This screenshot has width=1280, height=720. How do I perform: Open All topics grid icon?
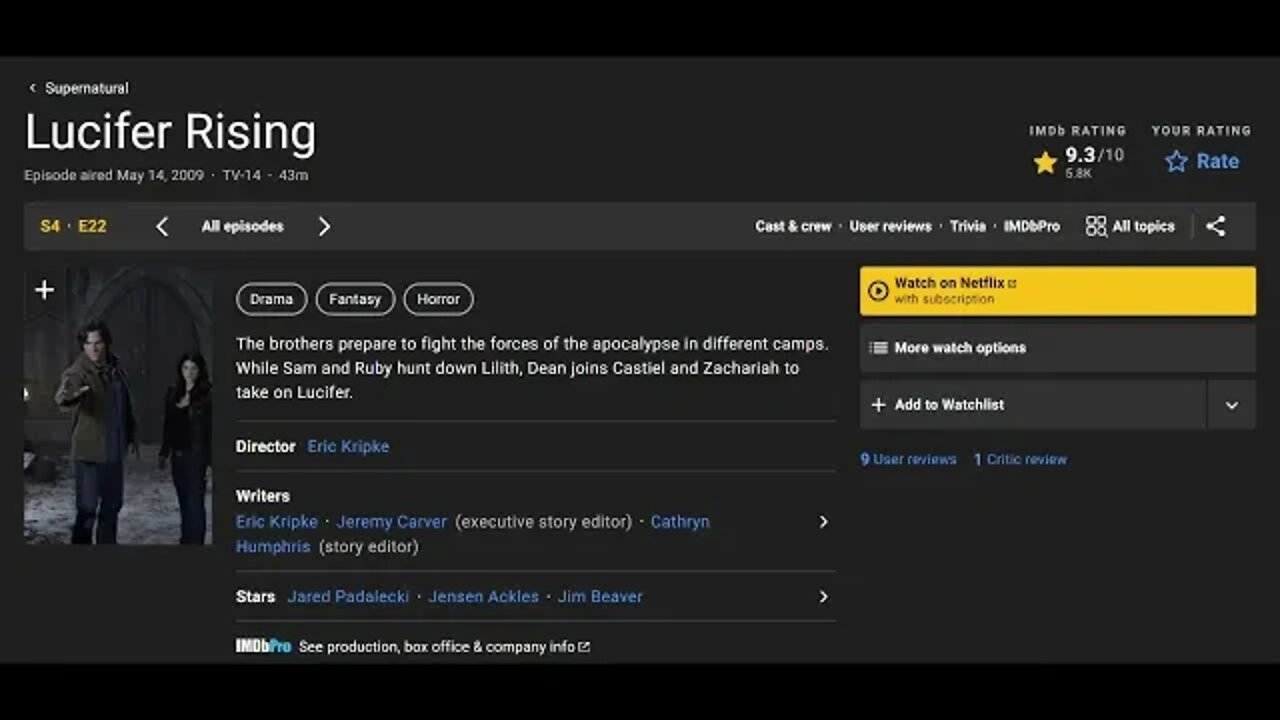tap(1096, 226)
